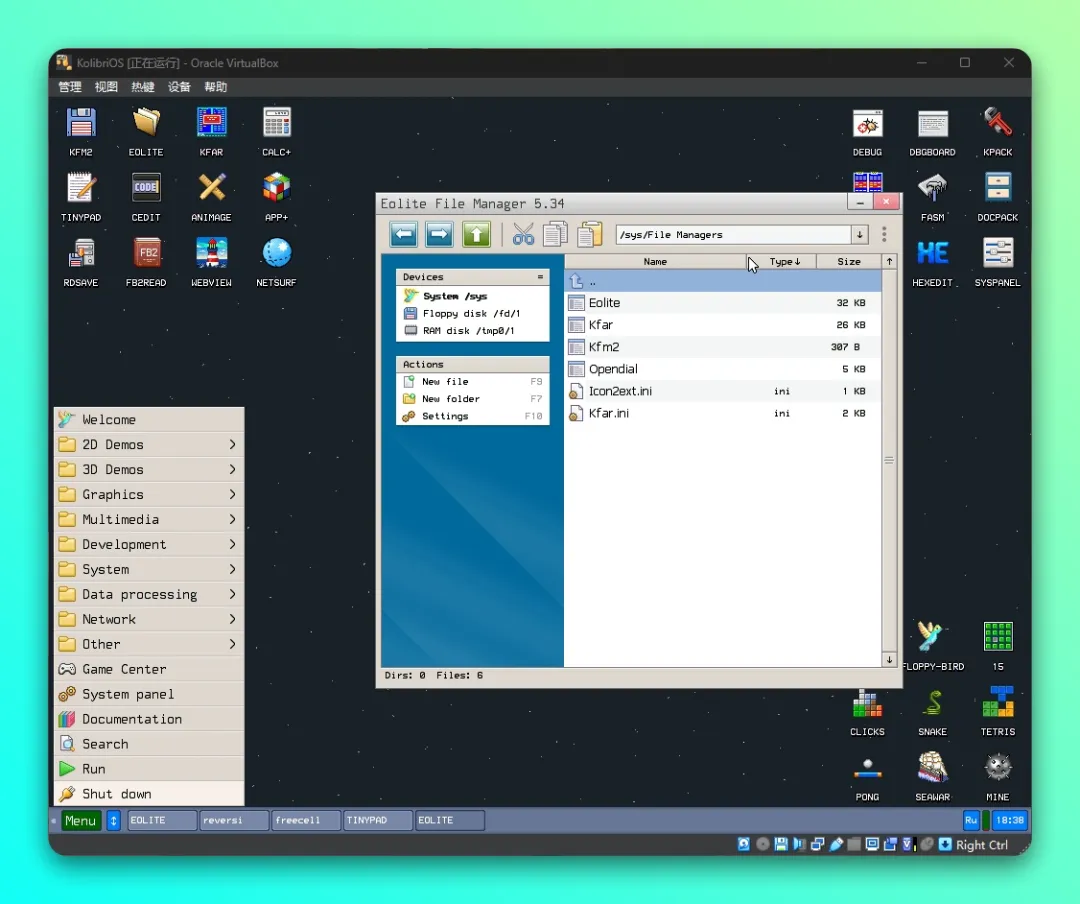Select the Opendial file row
Viewport: 1080px width, 904px height.
723,369
